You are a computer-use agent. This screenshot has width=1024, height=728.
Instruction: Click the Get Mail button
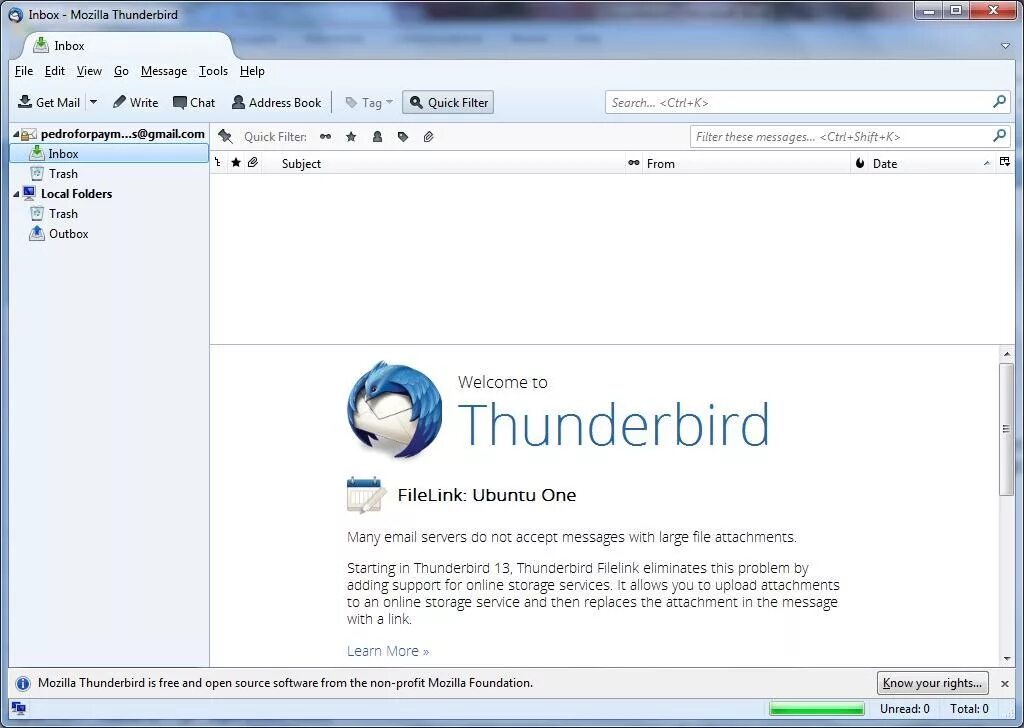point(49,103)
